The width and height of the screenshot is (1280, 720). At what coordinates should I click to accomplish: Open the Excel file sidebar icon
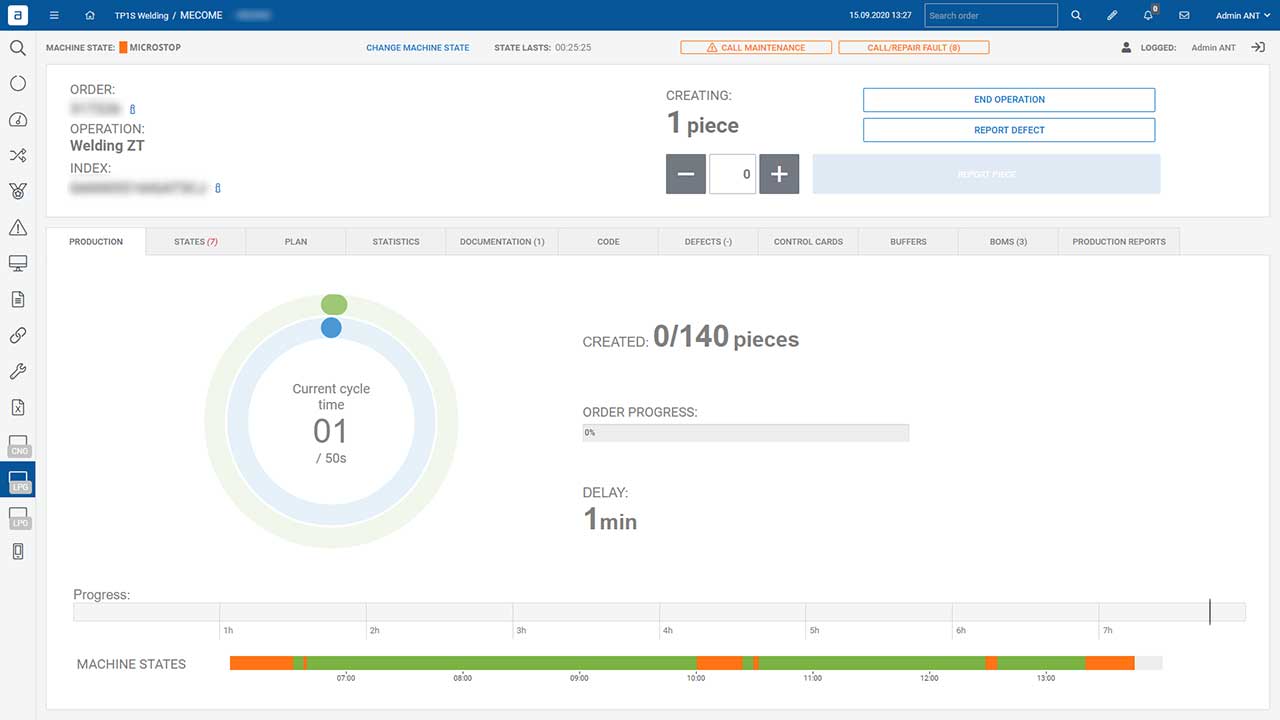(17, 407)
